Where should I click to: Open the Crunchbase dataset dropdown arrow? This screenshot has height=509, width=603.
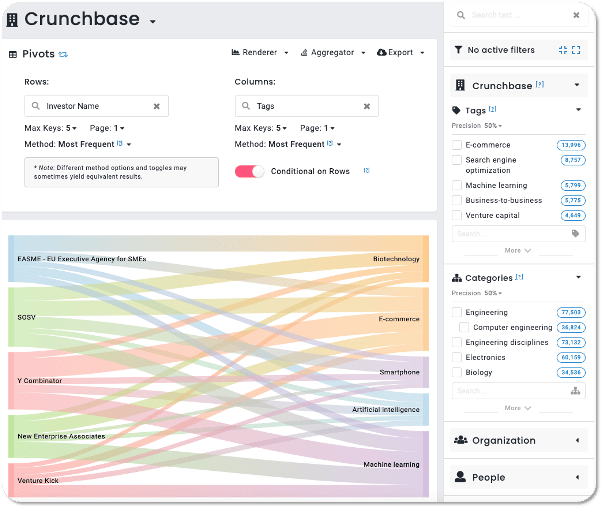153,22
